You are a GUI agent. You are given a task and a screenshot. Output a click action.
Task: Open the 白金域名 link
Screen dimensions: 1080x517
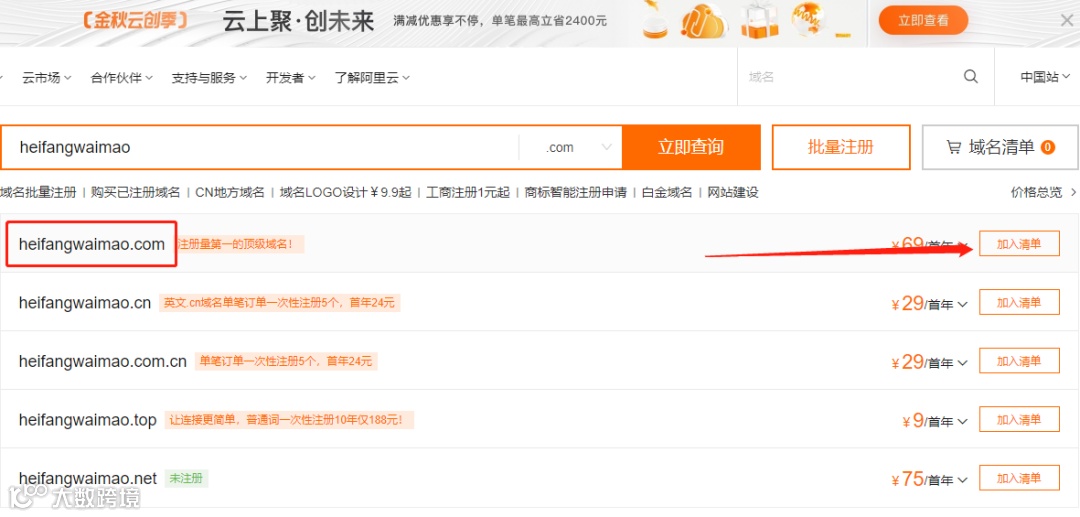click(667, 193)
